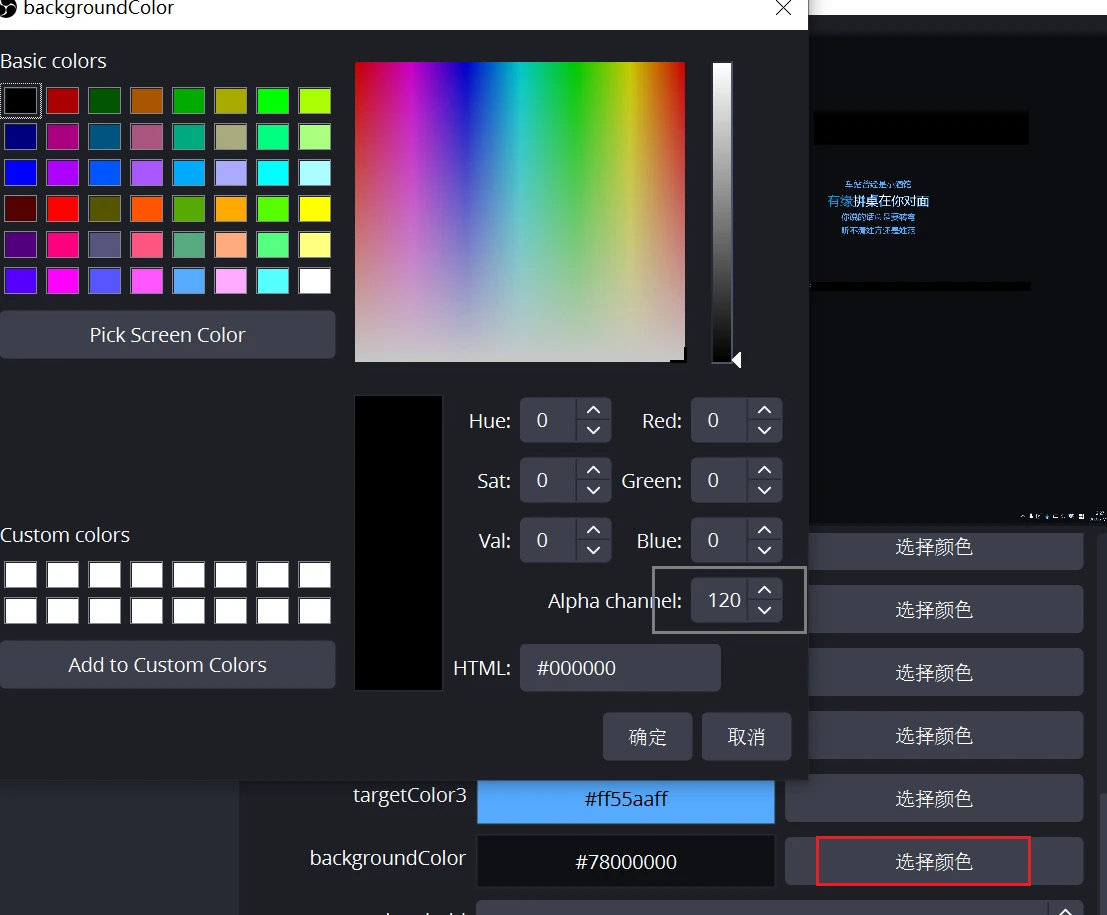The width and height of the screenshot is (1107, 915).
Task: Click the Blue number field
Action: tap(719, 540)
